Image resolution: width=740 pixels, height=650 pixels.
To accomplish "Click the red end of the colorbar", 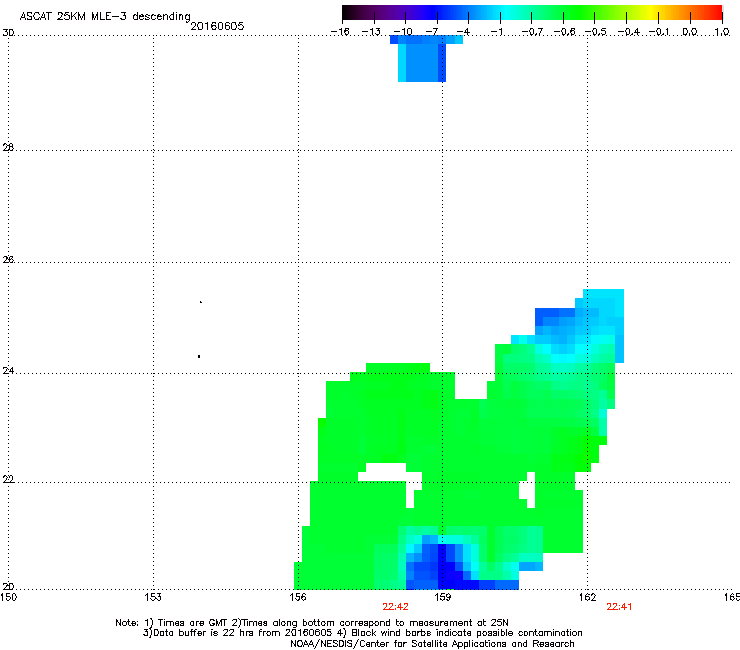I will tap(715, 13).
